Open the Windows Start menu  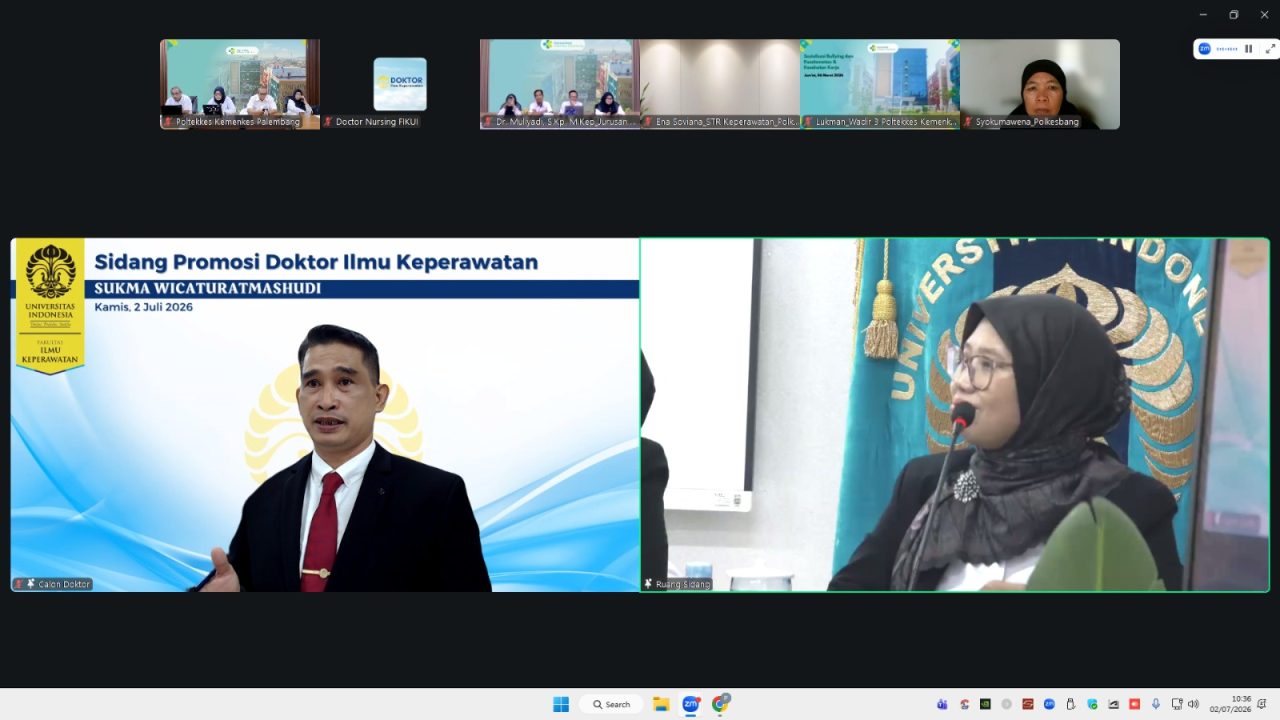point(561,704)
